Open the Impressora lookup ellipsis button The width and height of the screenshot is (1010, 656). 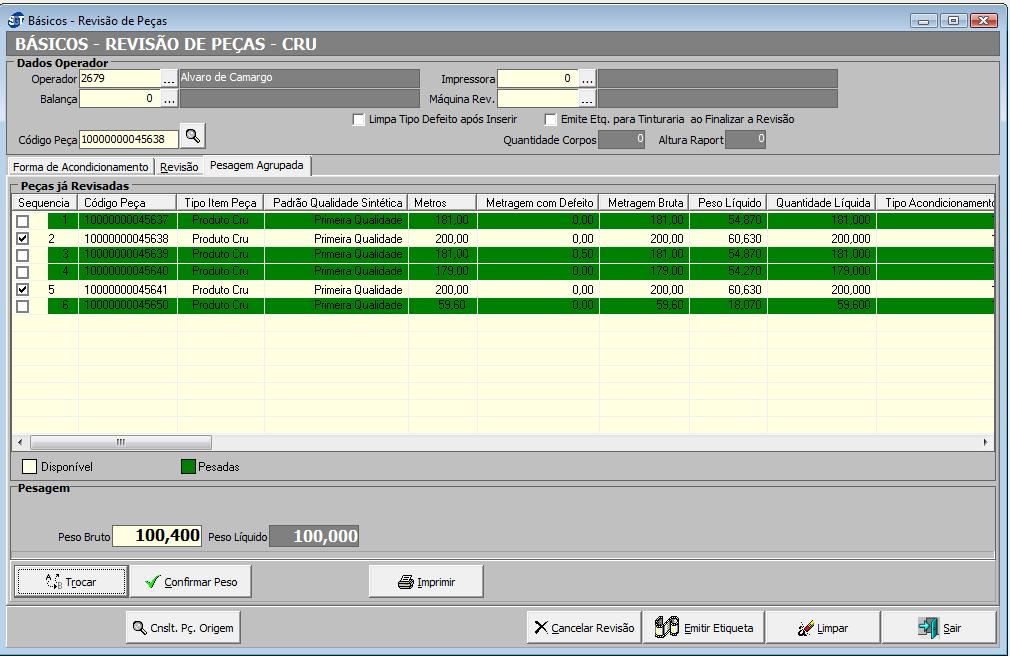pos(587,78)
